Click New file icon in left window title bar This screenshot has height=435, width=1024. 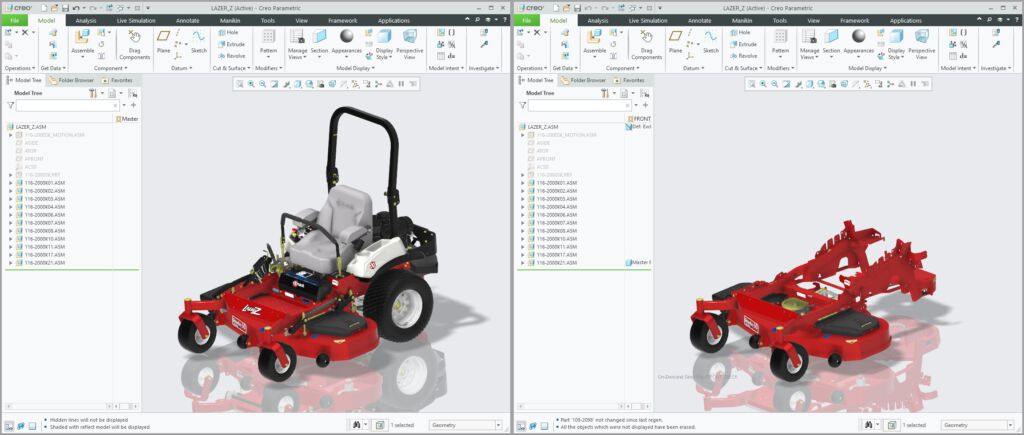point(44,7)
